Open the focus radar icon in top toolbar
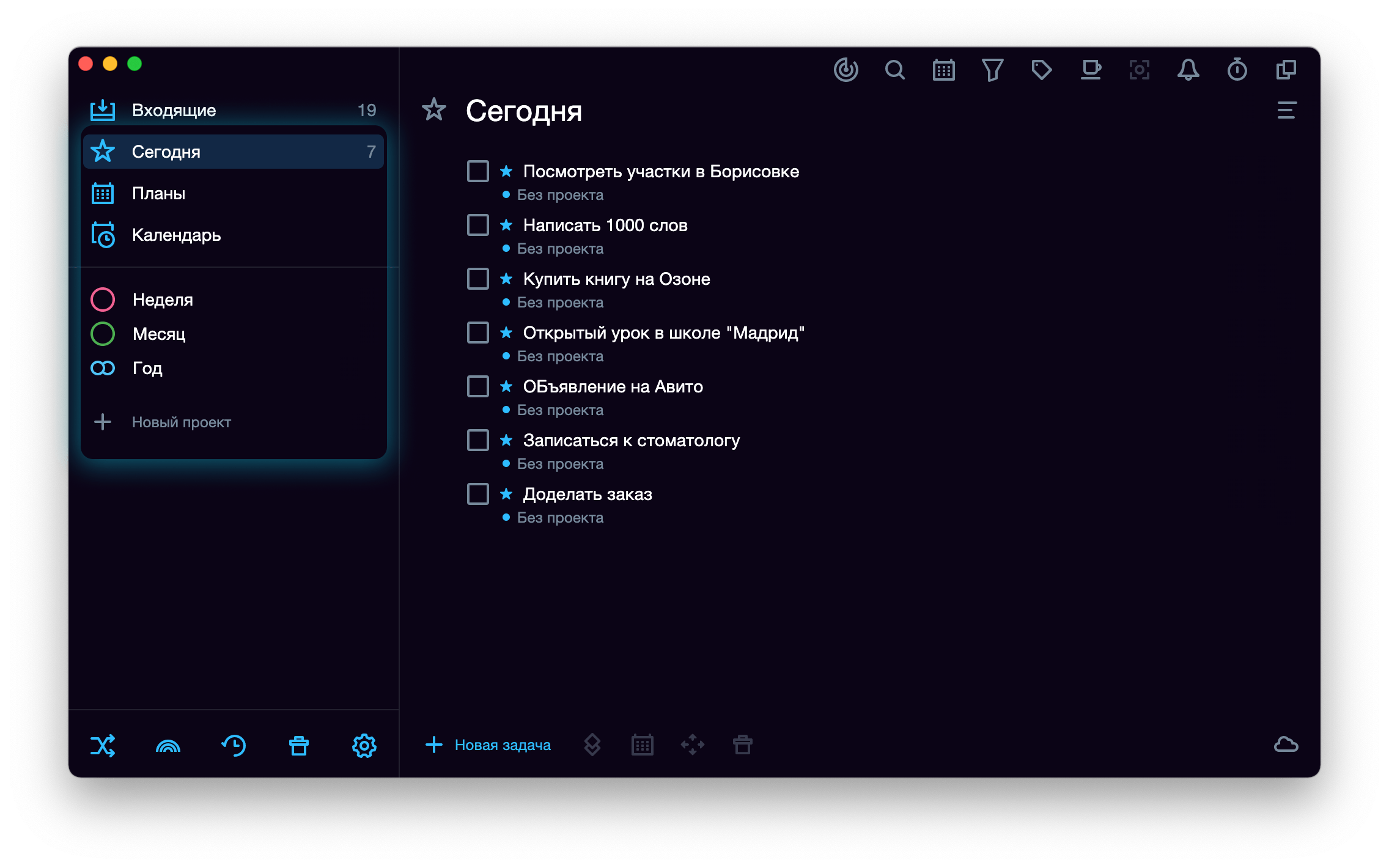The width and height of the screenshot is (1389, 868). click(846, 70)
